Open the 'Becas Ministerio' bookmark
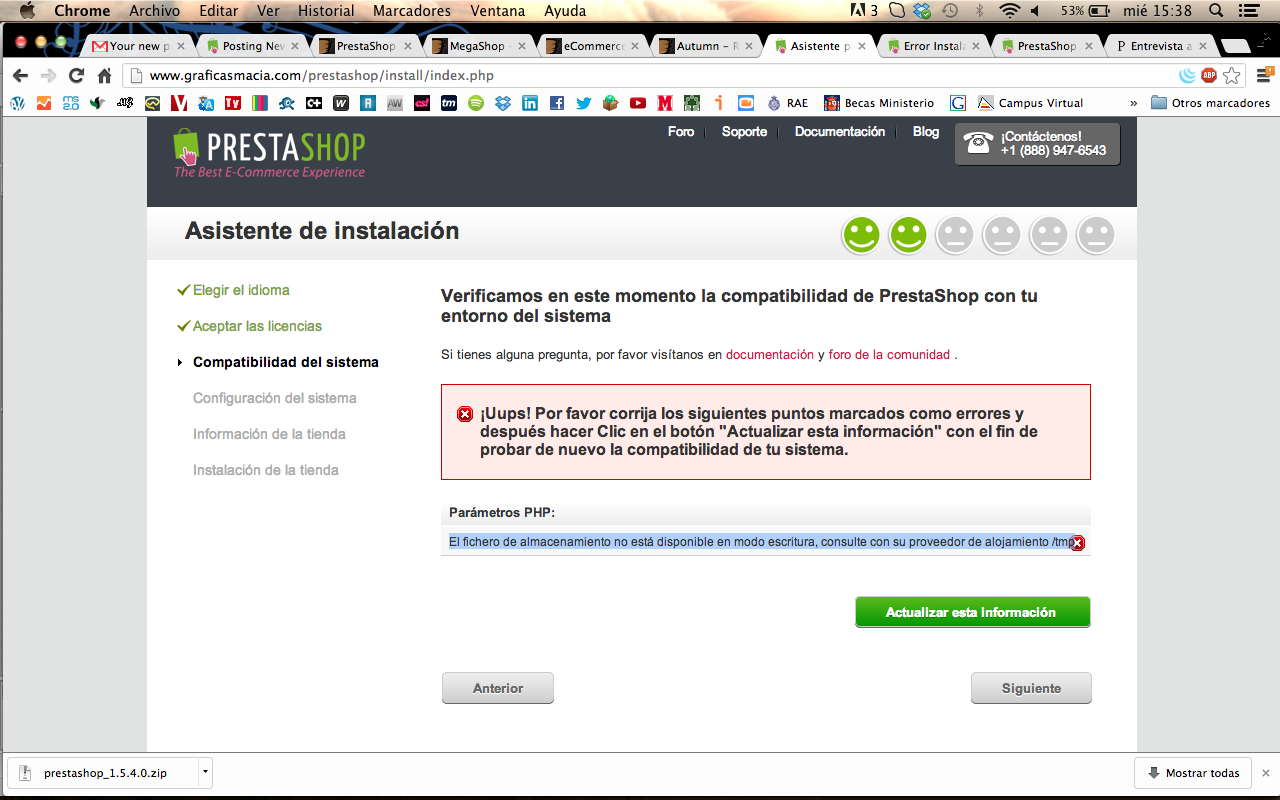The image size is (1280, 800). pos(879,103)
